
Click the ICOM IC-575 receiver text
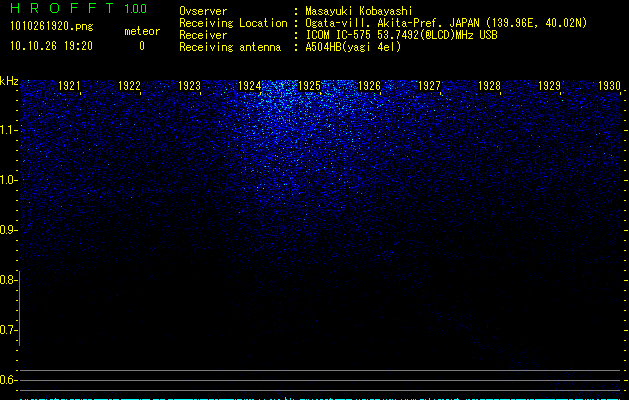(x=401, y=35)
